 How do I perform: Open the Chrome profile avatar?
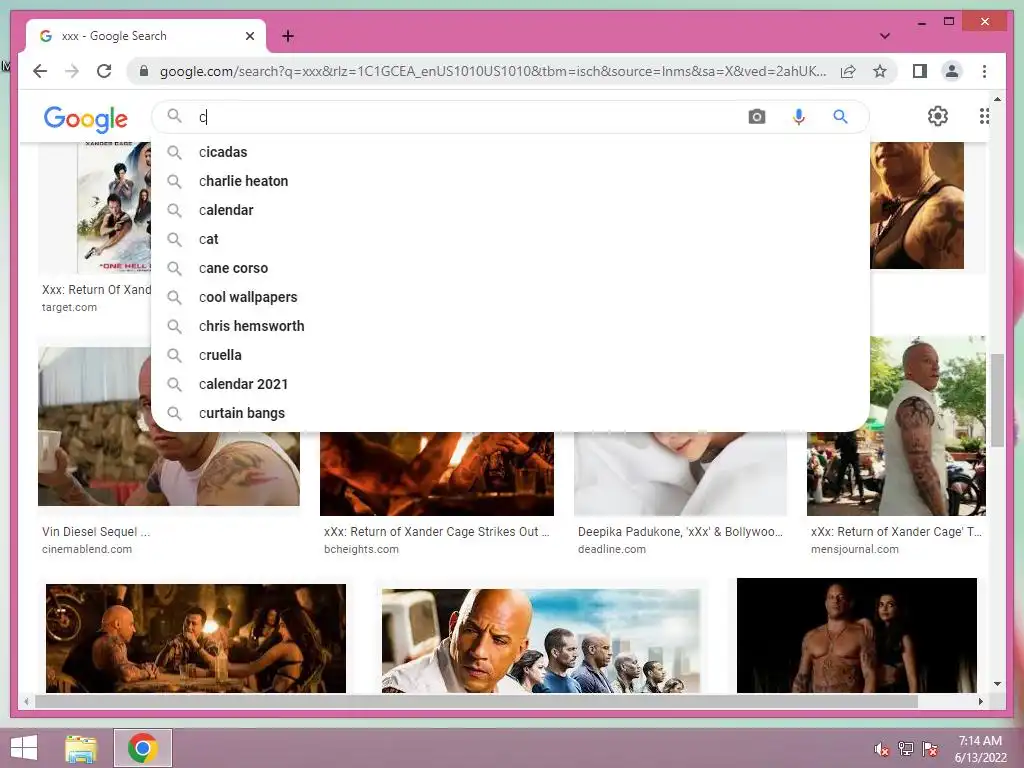[x=952, y=71]
